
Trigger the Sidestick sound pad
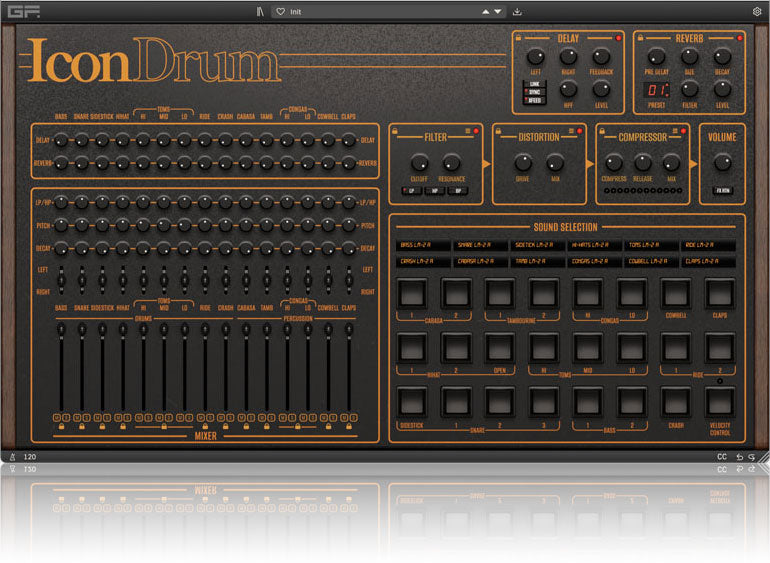(x=412, y=402)
